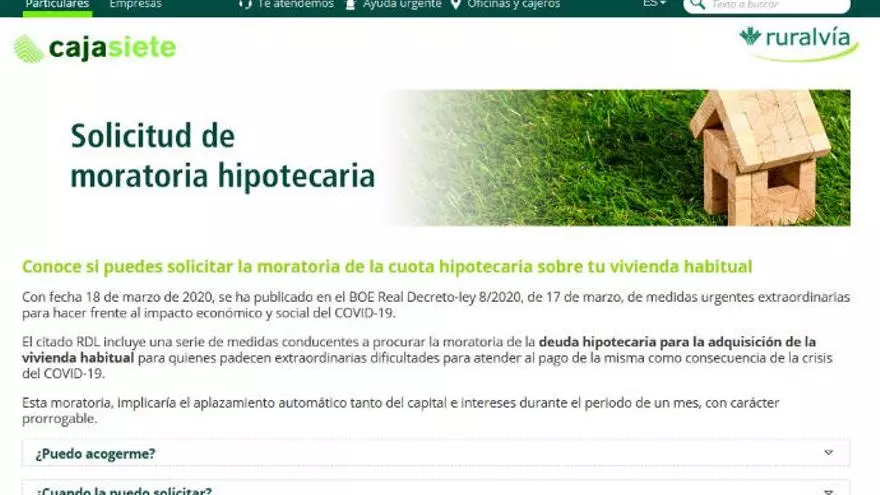Expand ¿Cuando la puedo solicitar? chevron
This screenshot has height=495, width=880.
[x=828, y=490]
